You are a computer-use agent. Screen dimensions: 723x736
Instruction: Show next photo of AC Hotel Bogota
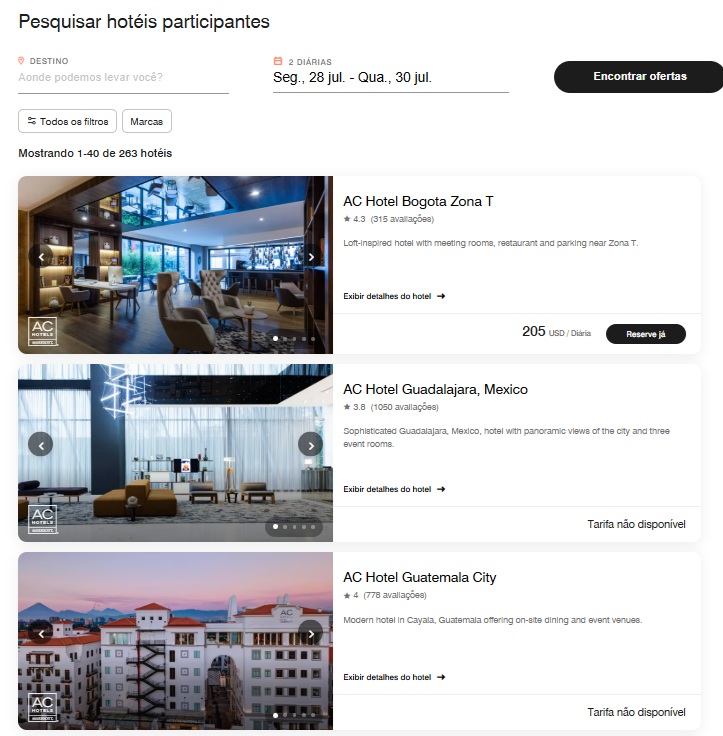pyautogui.click(x=311, y=257)
